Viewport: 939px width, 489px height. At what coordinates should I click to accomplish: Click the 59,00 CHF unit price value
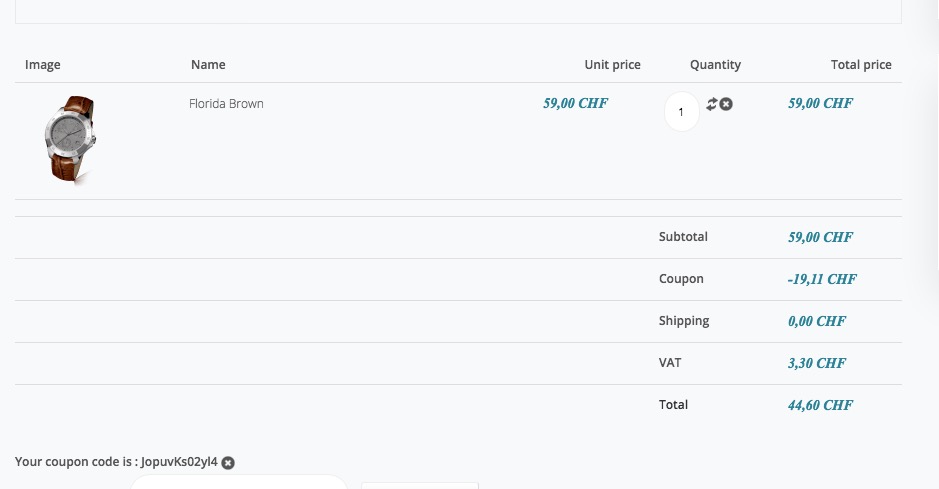click(575, 103)
